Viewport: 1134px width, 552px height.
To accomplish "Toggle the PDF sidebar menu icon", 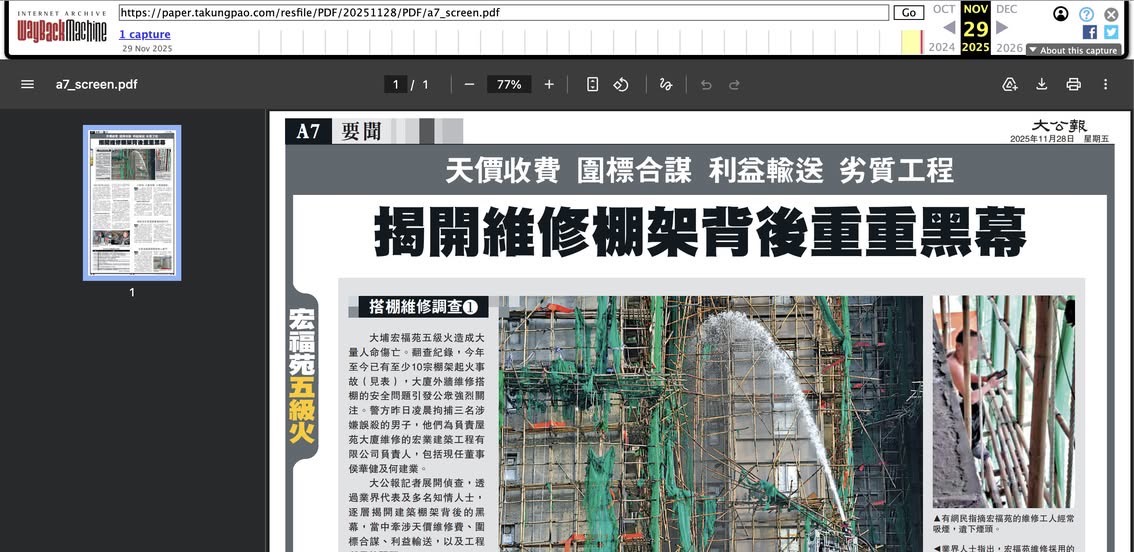I will coord(27,85).
